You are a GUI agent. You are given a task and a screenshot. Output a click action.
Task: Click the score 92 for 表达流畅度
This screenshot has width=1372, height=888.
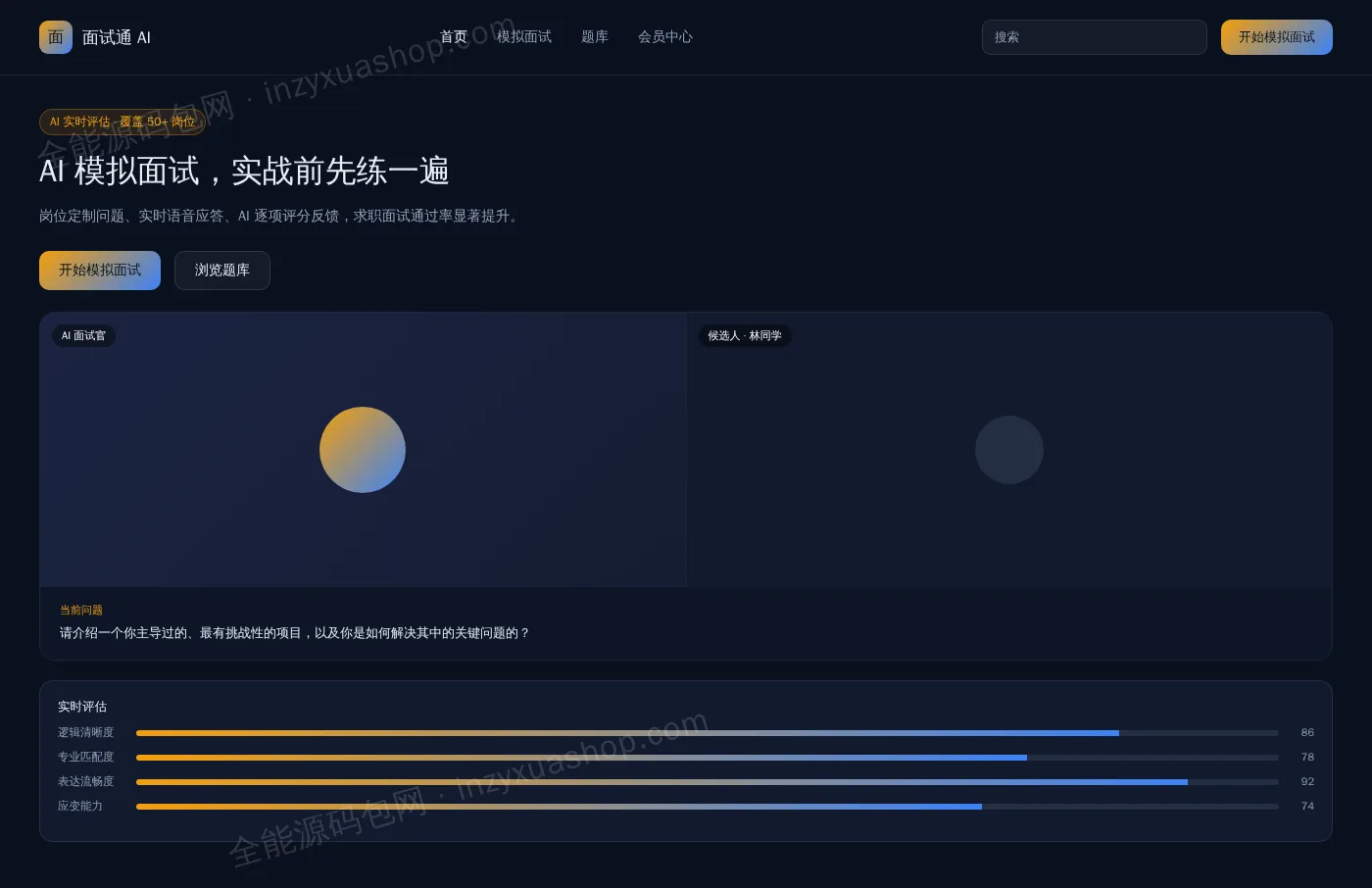[x=1307, y=782]
